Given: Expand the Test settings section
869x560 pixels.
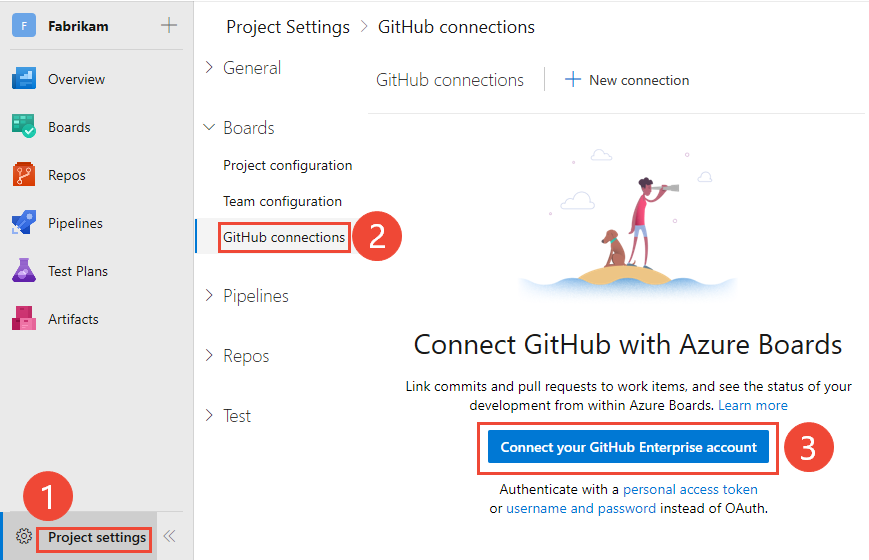Looking at the screenshot, I should click(x=209, y=416).
